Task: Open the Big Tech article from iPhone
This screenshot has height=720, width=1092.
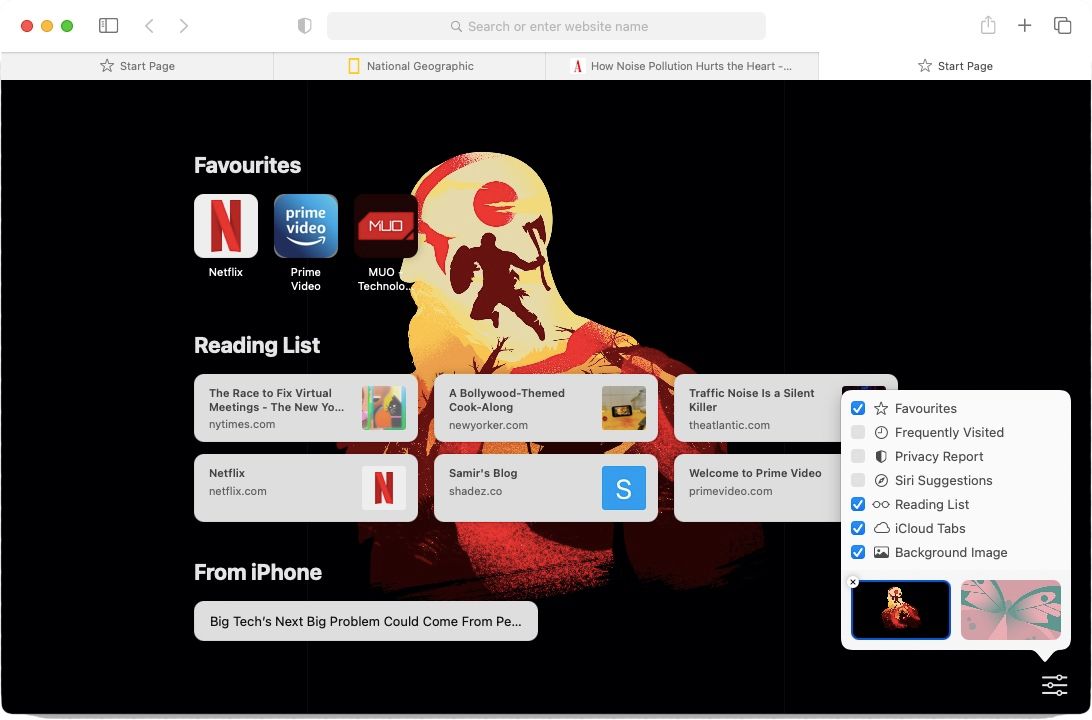Action: click(x=365, y=621)
